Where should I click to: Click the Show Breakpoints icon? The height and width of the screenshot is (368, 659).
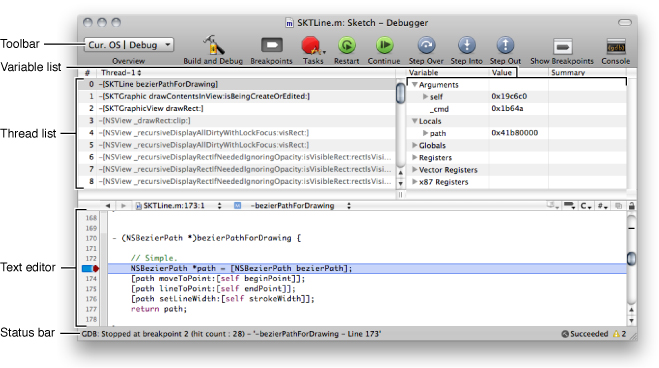562,46
